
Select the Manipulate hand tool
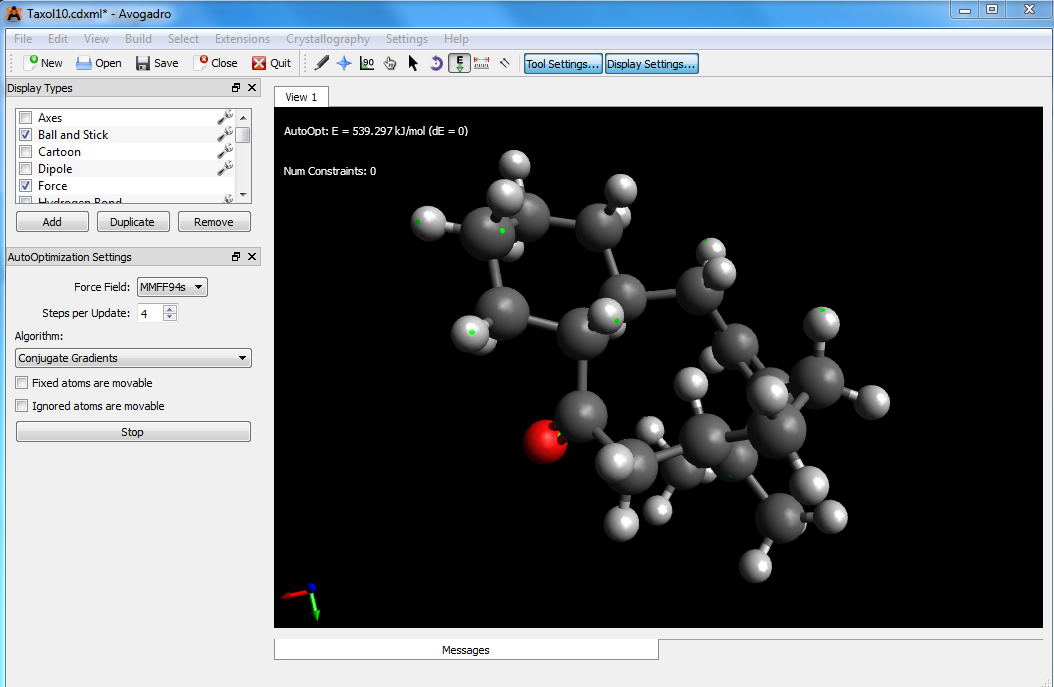[x=390, y=63]
